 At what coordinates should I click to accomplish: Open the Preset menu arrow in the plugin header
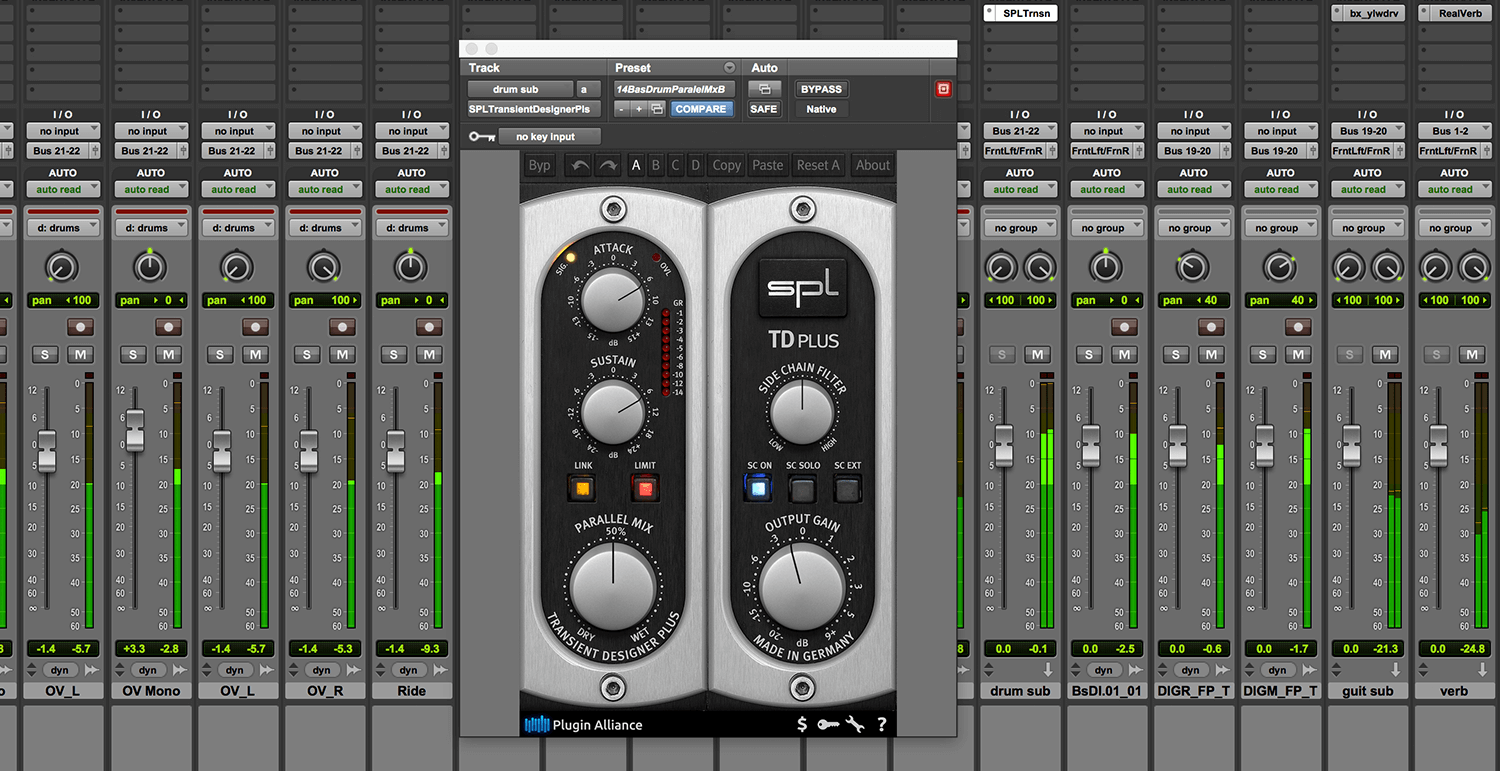pyautogui.click(x=729, y=68)
